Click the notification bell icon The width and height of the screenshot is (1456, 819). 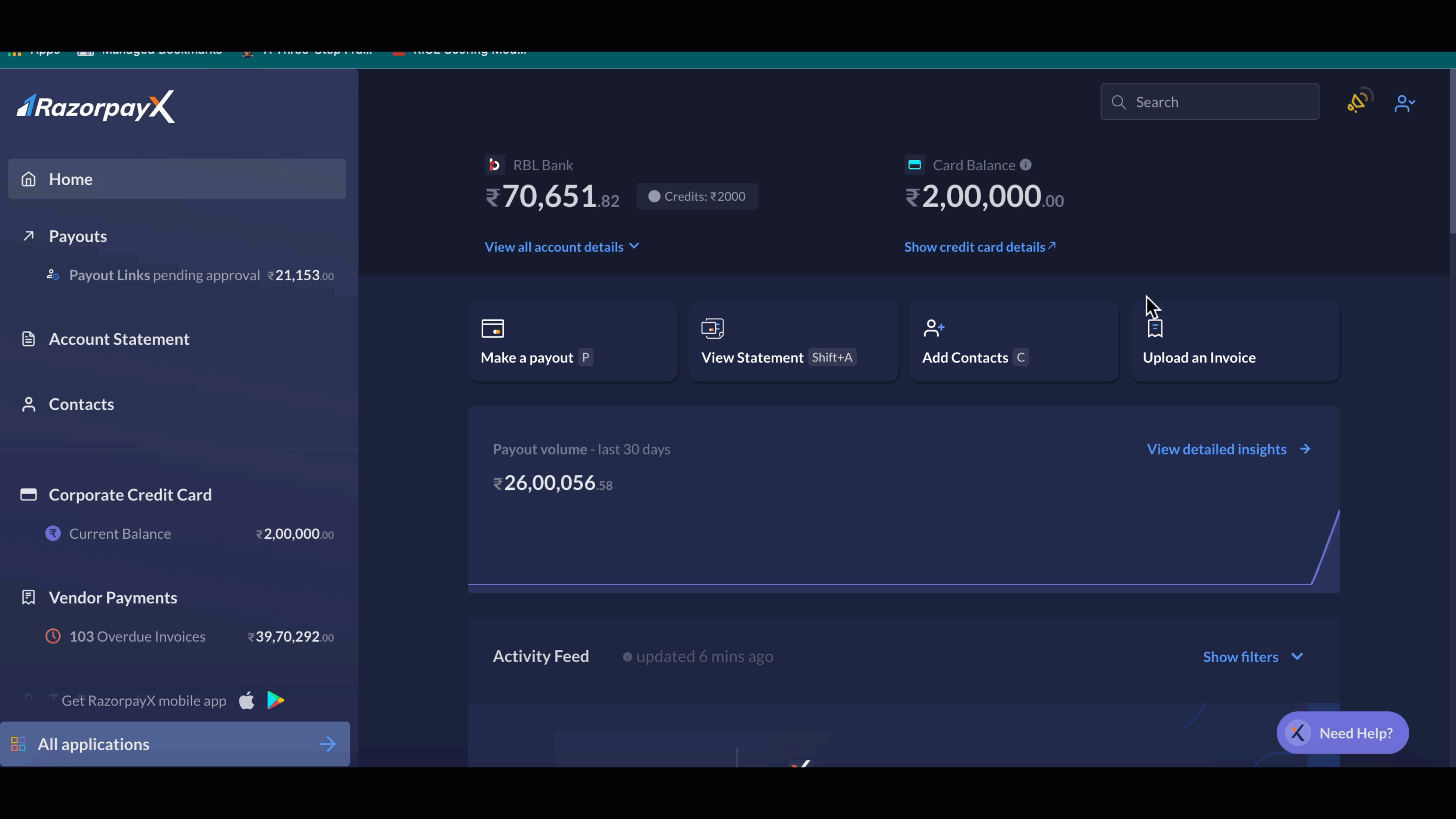pos(1357,101)
